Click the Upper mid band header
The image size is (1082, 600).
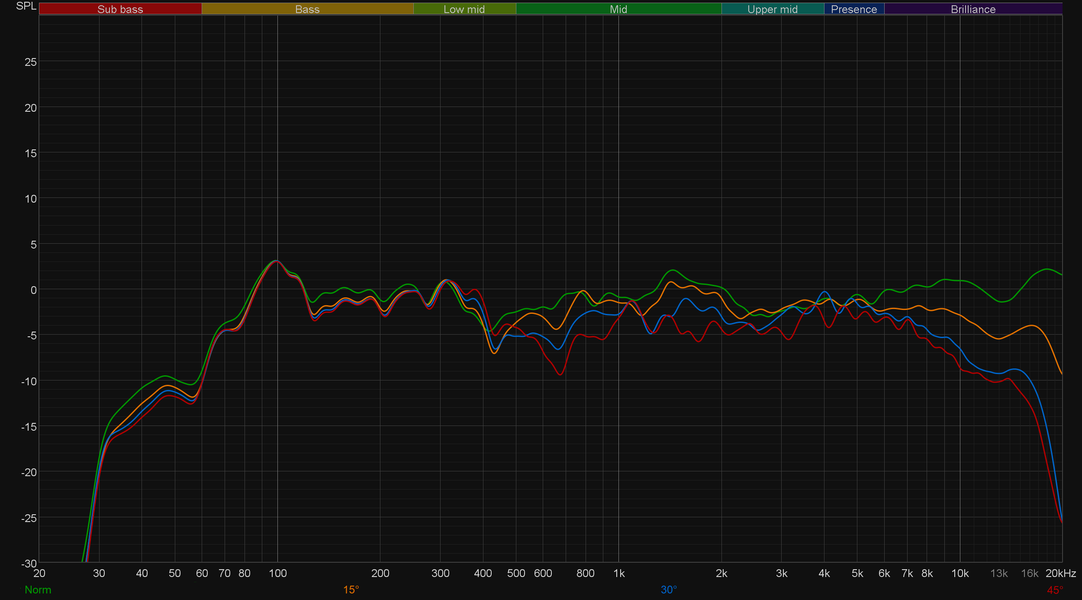point(772,9)
